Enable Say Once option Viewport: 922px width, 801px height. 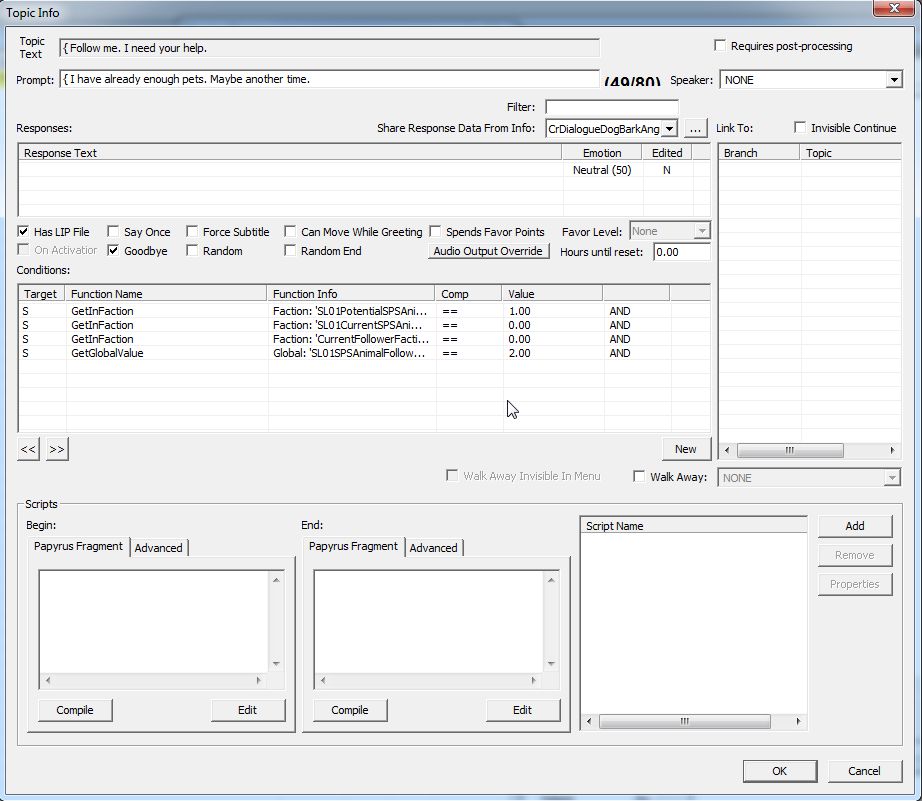(113, 231)
